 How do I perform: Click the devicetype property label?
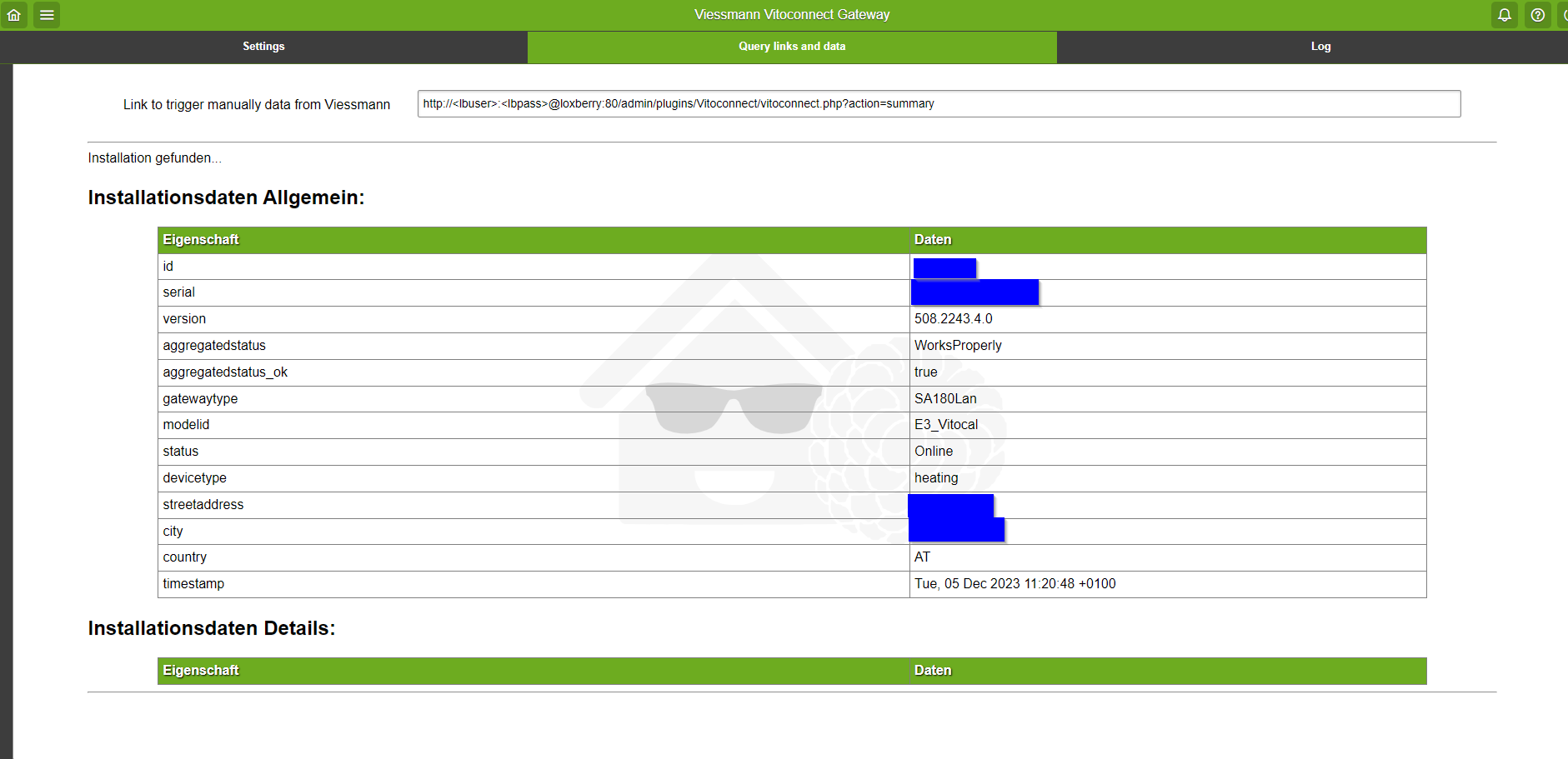[x=194, y=478]
